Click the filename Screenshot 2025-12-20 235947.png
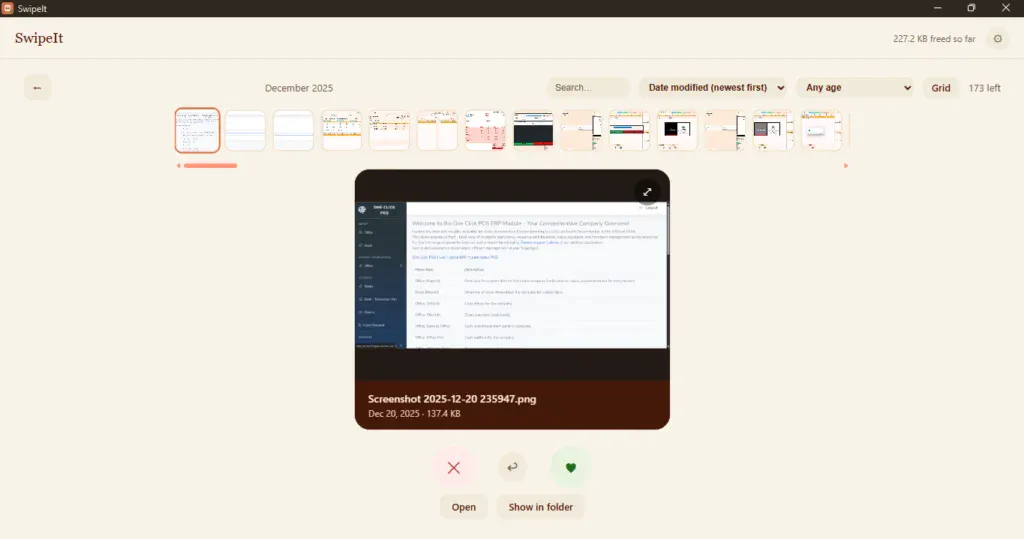This screenshot has height=539, width=1024. pos(452,399)
